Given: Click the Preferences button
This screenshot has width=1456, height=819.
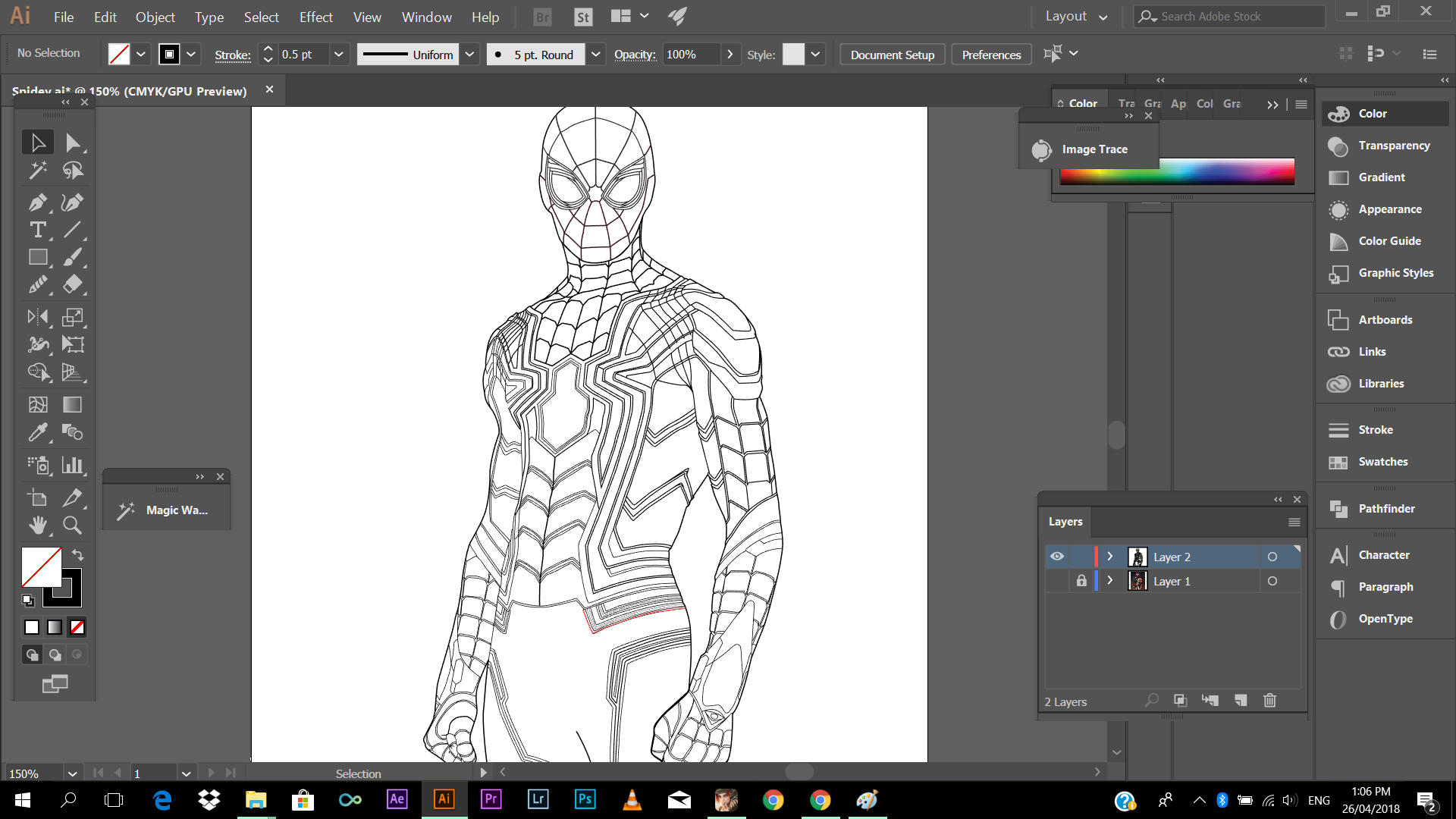Looking at the screenshot, I should (991, 55).
